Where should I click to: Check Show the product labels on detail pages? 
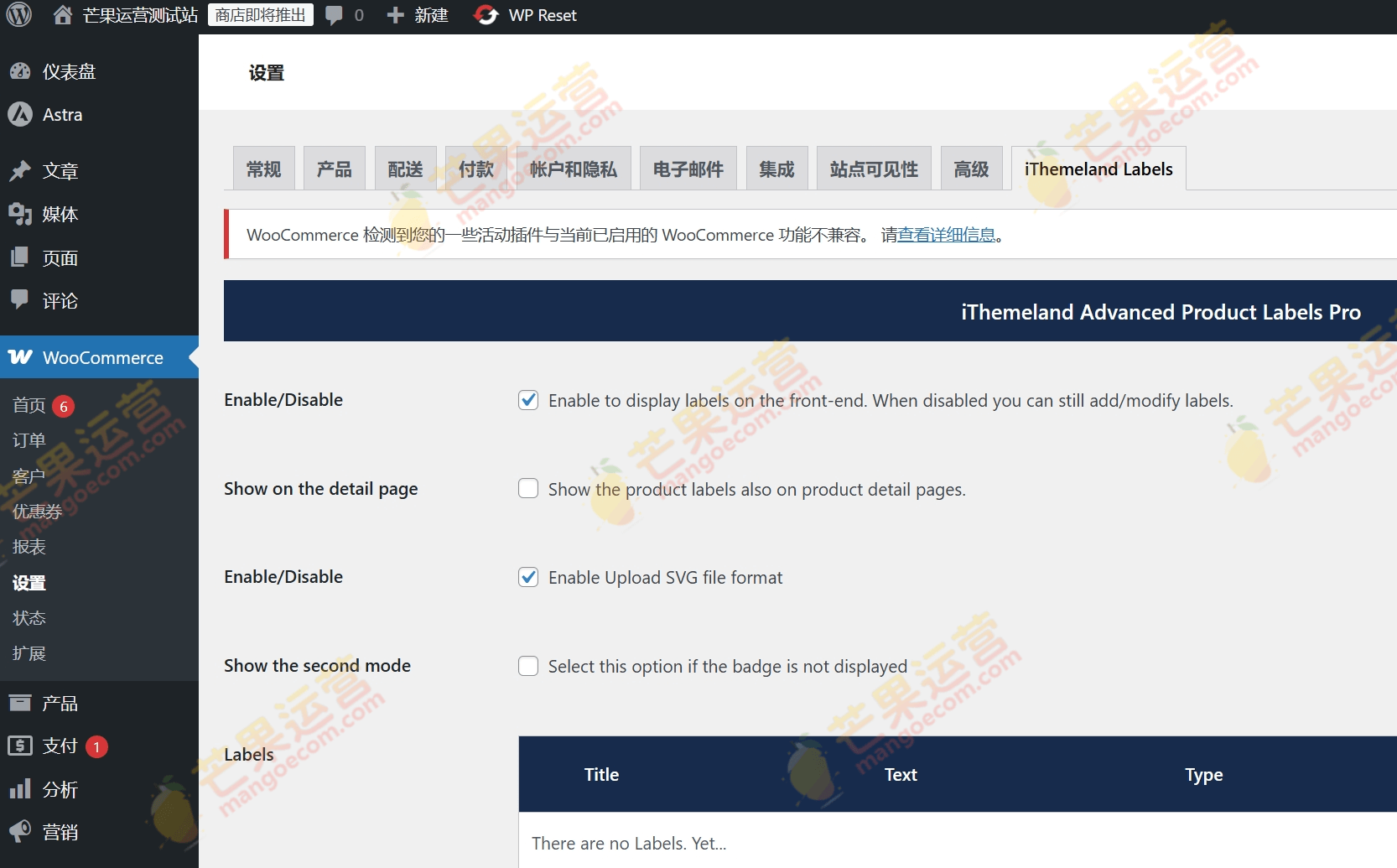pyautogui.click(x=528, y=488)
